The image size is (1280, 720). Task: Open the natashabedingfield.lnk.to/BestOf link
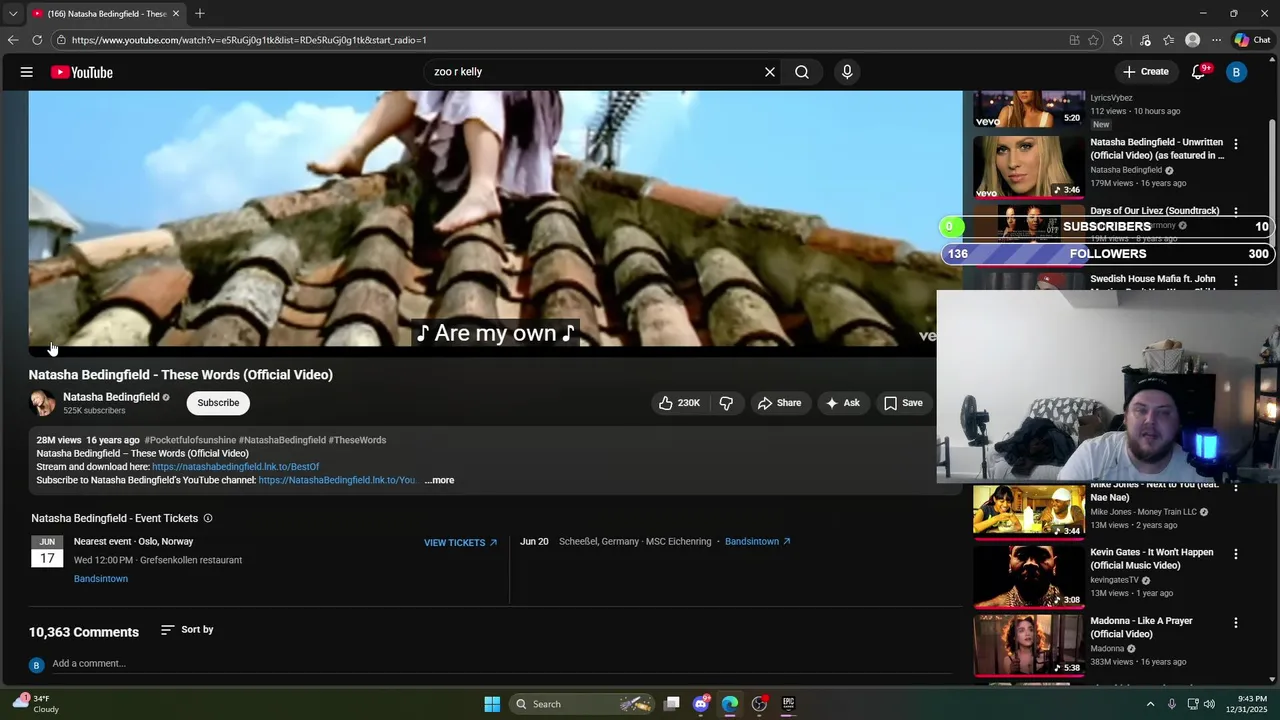[236, 467]
